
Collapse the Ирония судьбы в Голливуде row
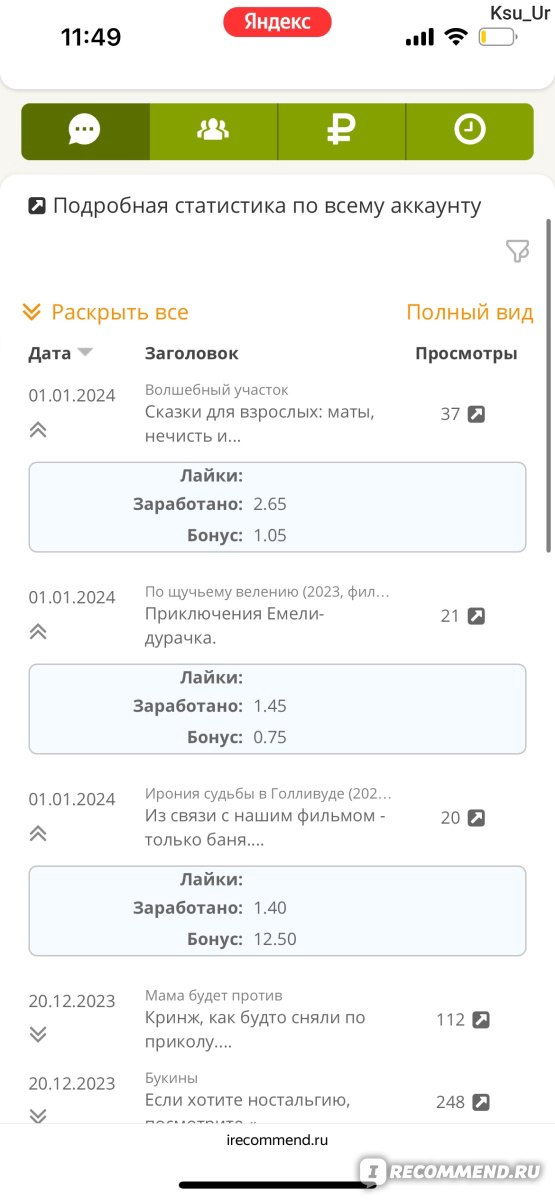pyautogui.click(x=38, y=834)
